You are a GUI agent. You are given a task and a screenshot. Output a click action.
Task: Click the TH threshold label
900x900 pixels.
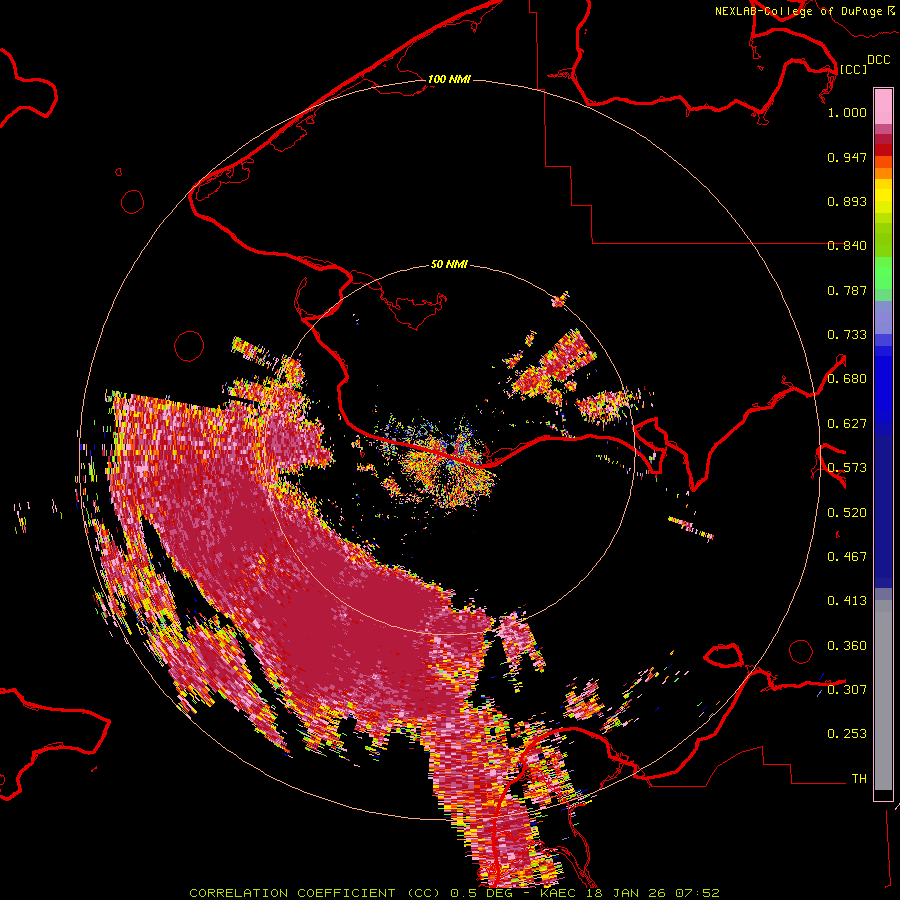859,779
